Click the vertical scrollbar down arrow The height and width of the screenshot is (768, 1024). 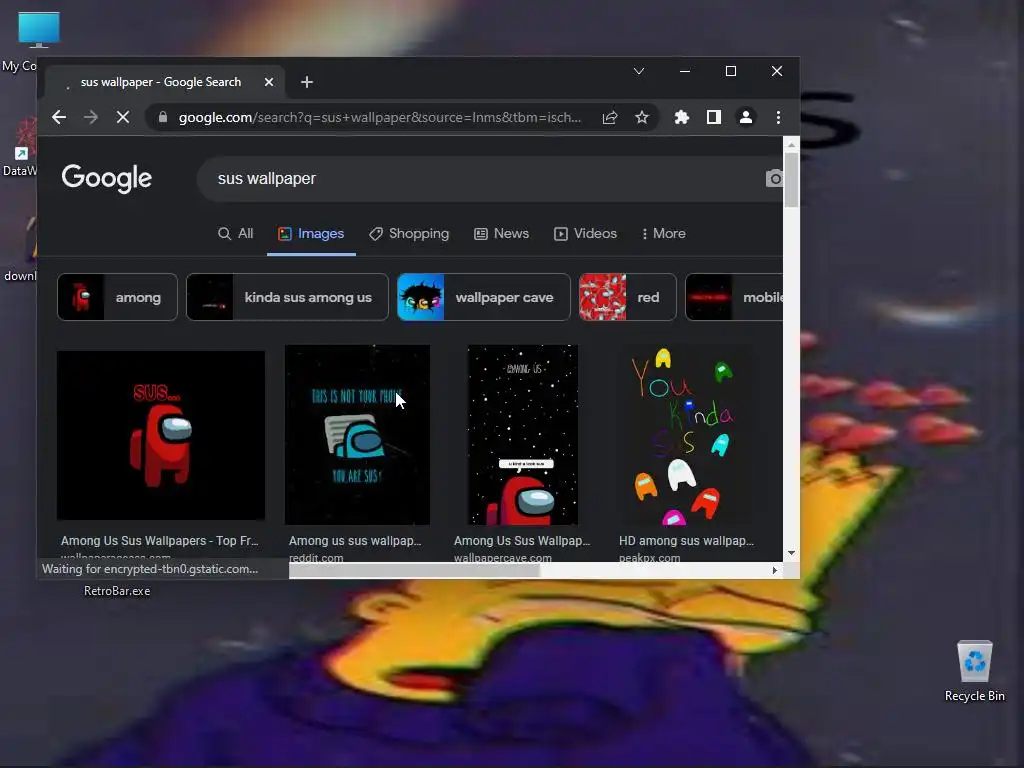tap(792, 553)
